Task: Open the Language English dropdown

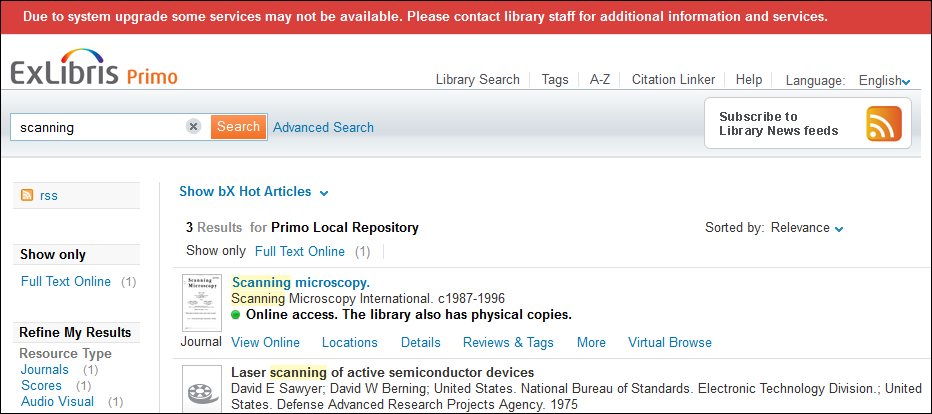Action: (884, 80)
